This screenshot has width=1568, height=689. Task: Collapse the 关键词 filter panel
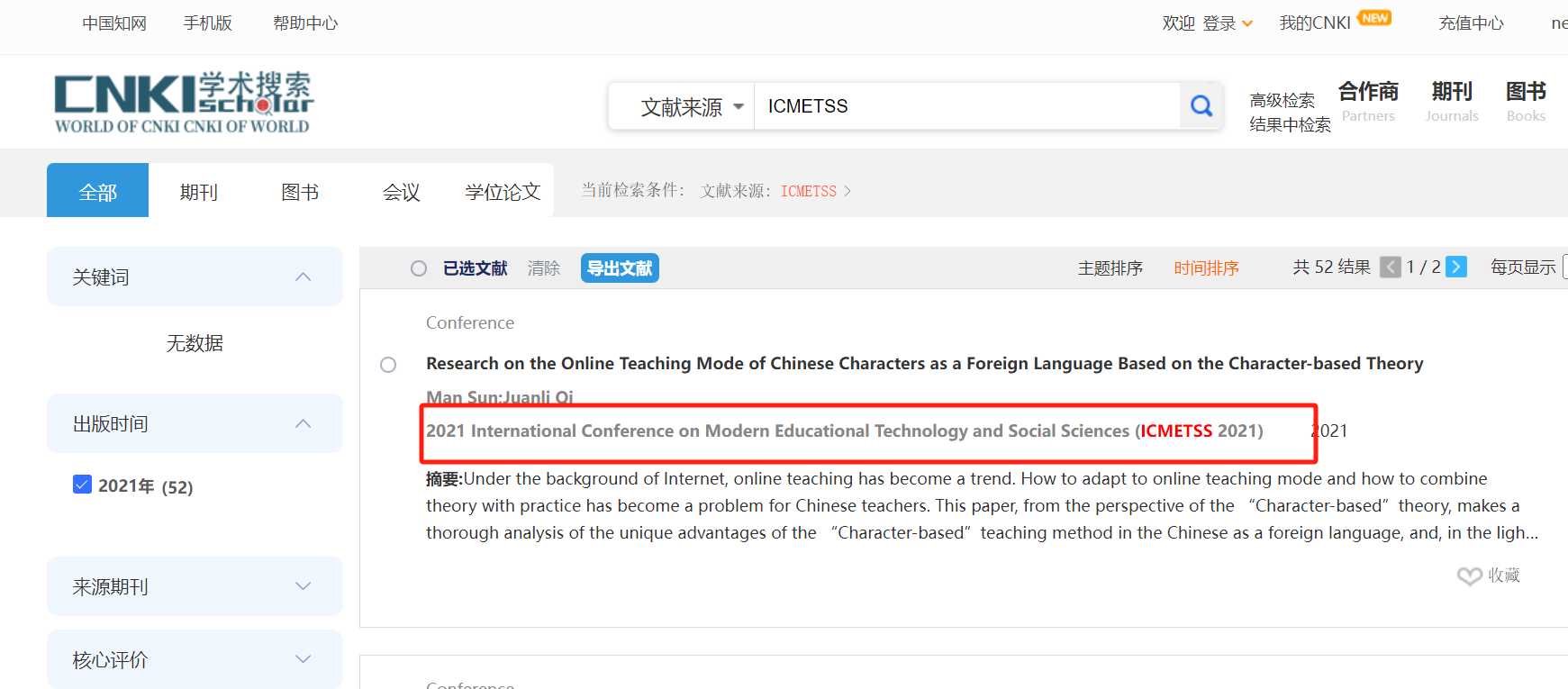(x=304, y=277)
